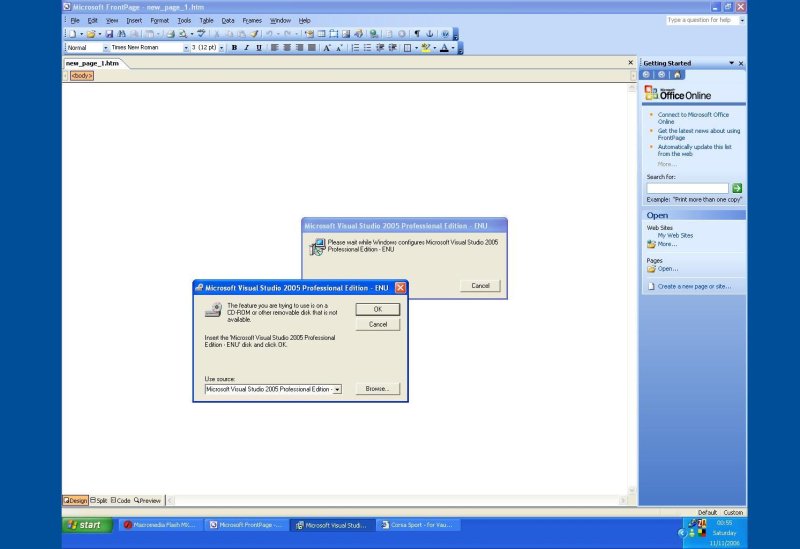
Task: Click Decrease Indent icon
Action: (380, 47)
